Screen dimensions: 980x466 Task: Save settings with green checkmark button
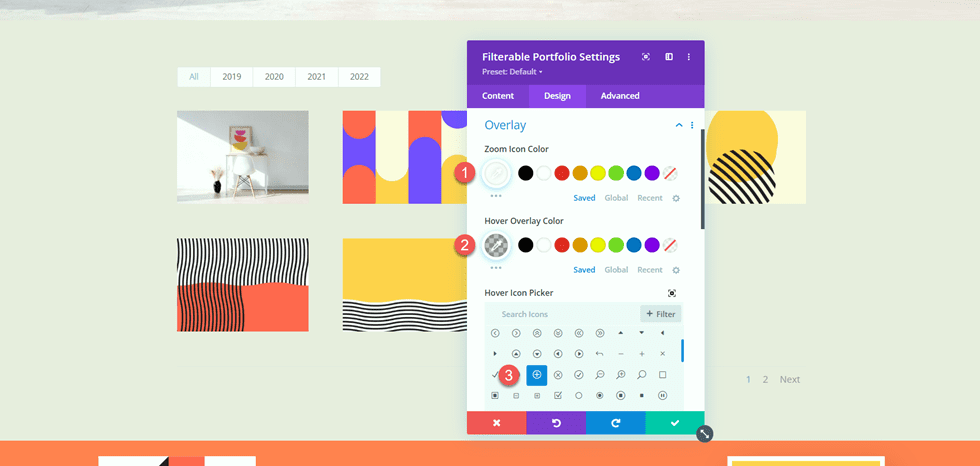(675, 423)
